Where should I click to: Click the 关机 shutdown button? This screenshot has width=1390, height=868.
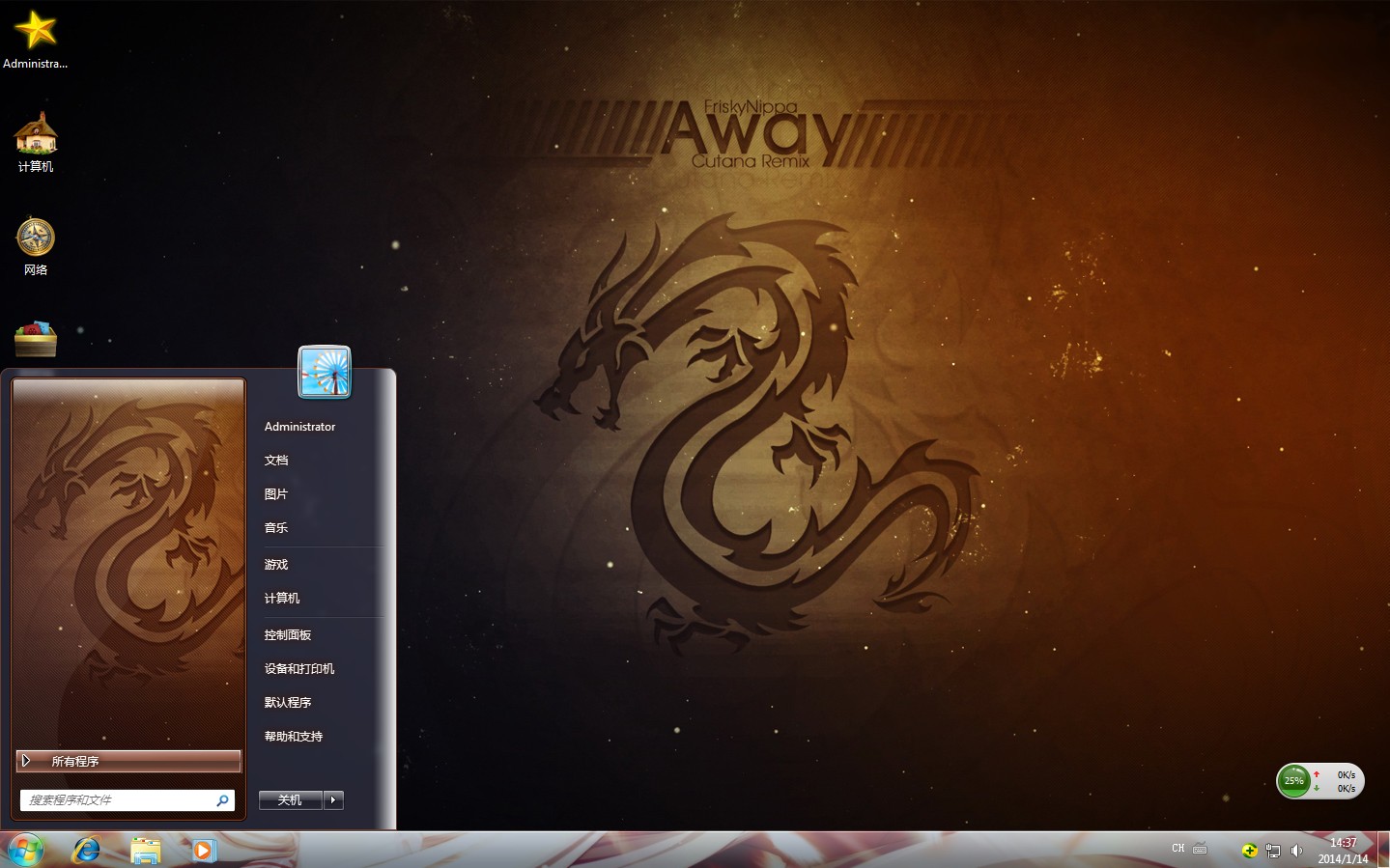point(290,799)
